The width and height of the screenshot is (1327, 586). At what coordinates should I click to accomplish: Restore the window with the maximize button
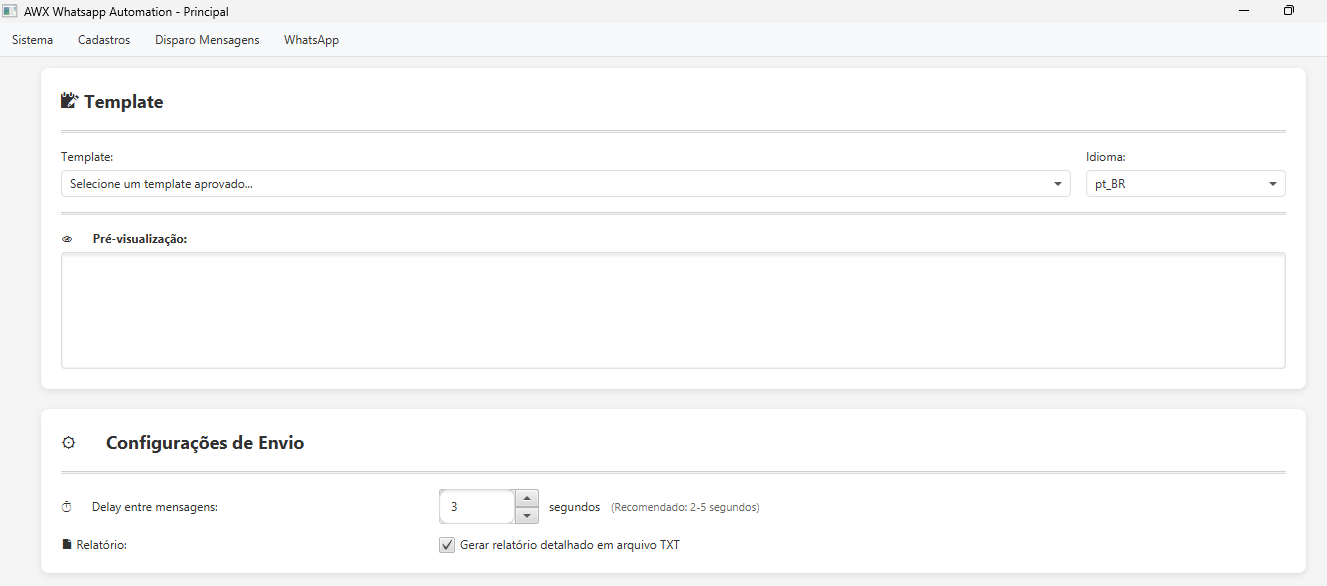(1288, 11)
